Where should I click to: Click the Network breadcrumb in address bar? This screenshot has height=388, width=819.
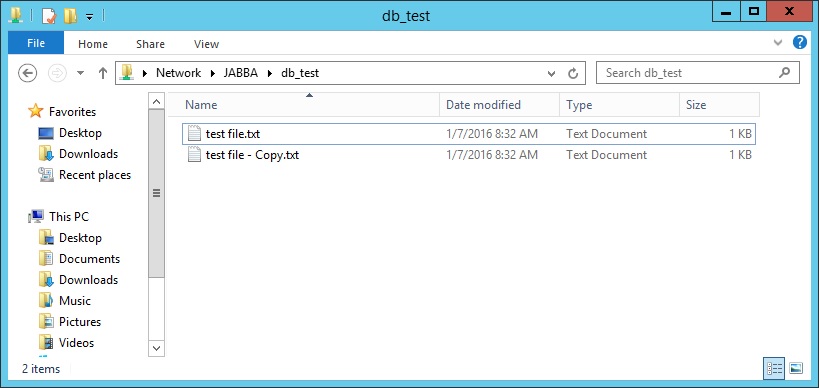point(178,73)
